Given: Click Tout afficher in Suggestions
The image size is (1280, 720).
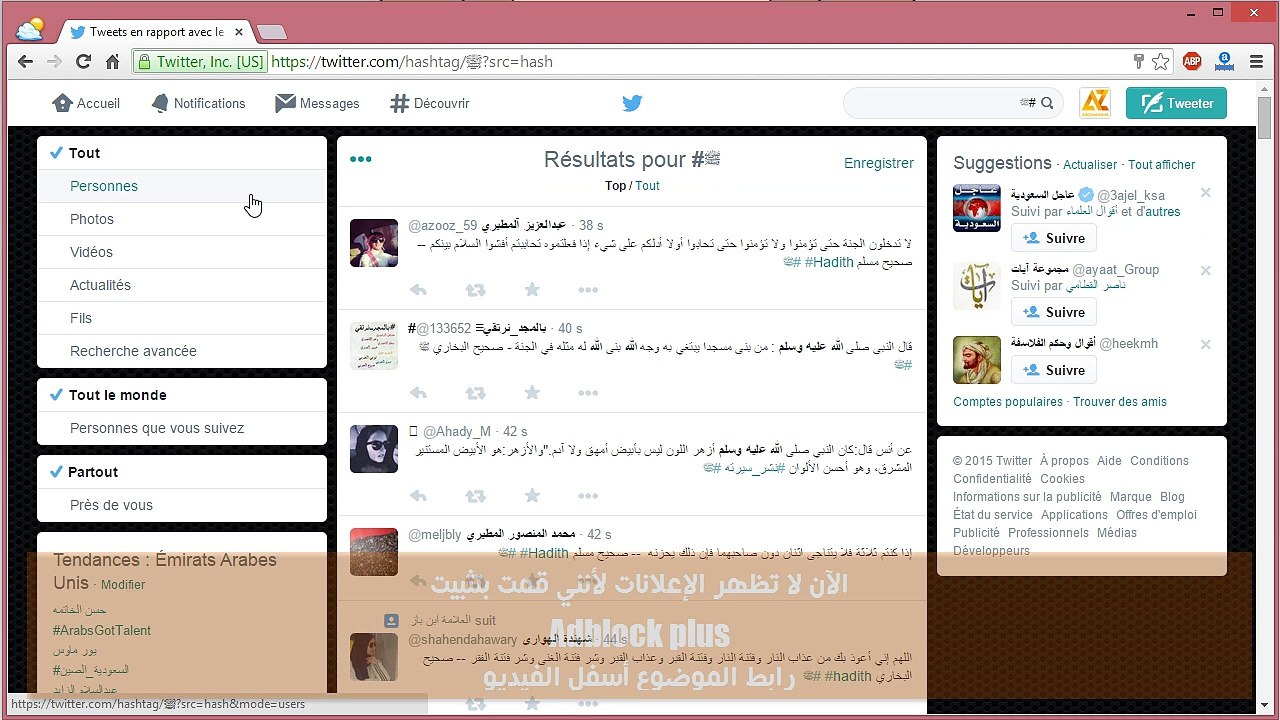Looking at the screenshot, I should [1162, 165].
